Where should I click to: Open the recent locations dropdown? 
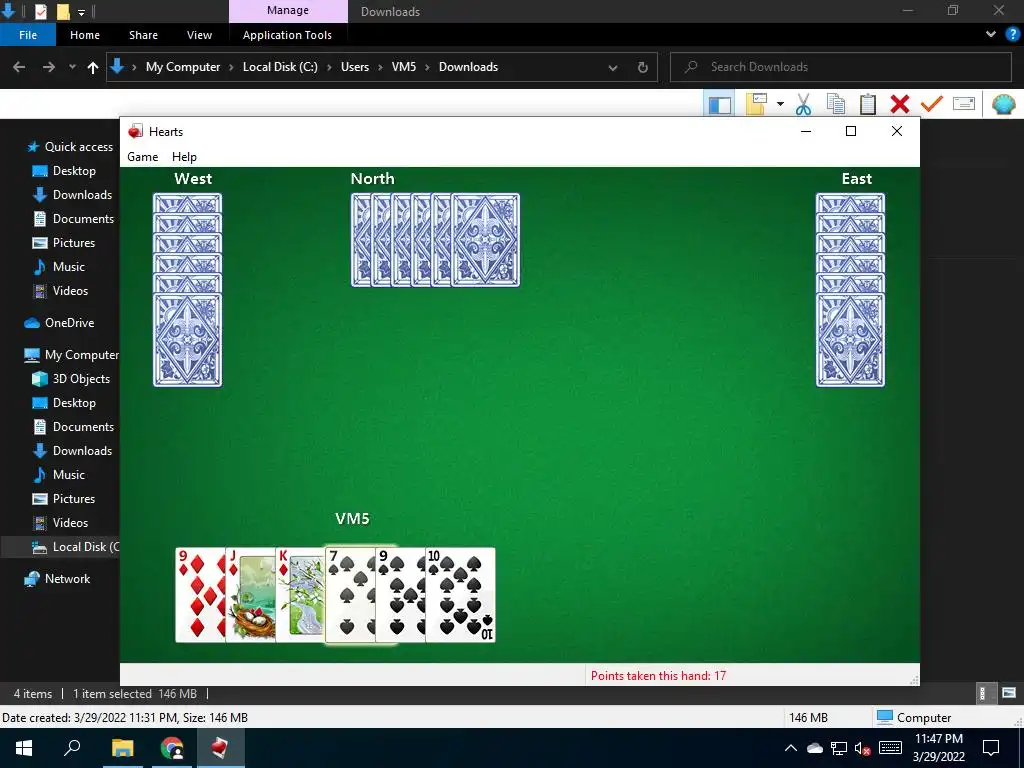point(72,67)
